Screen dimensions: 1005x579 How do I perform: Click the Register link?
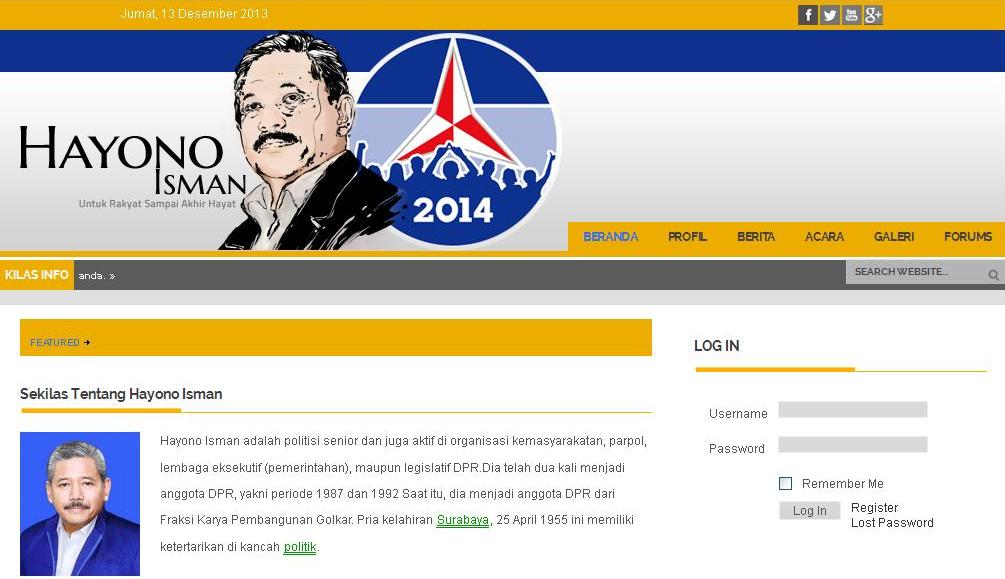click(x=874, y=507)
